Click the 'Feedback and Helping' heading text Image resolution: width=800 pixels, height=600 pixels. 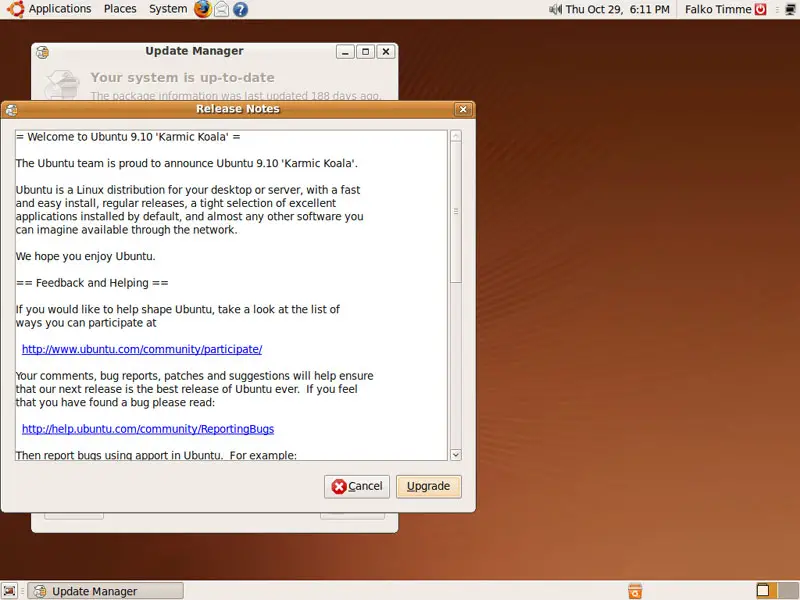click(92, 283)
